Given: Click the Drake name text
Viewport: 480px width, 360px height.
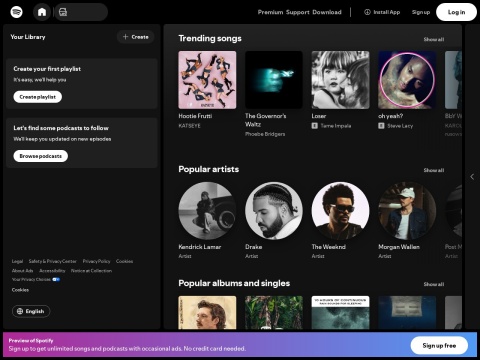Looking at the screenshot, I should tap(254, 247).
